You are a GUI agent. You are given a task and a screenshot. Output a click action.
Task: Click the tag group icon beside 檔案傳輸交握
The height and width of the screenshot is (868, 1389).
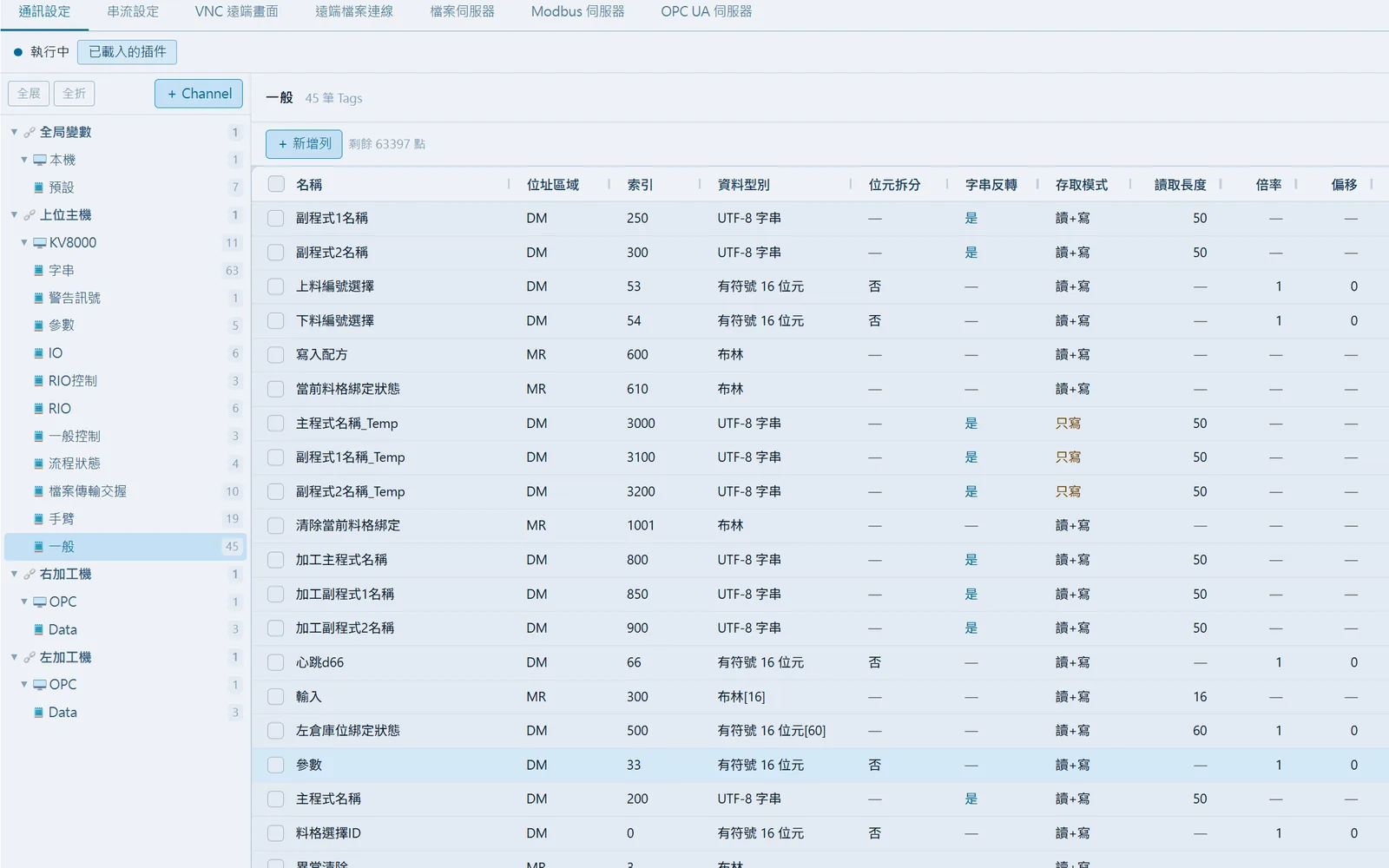pos(38,491)
